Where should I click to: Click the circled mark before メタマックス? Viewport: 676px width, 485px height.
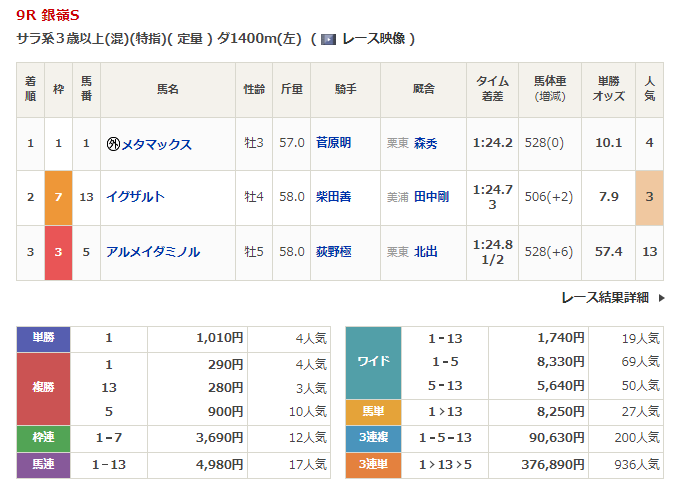tap(113, 143)
